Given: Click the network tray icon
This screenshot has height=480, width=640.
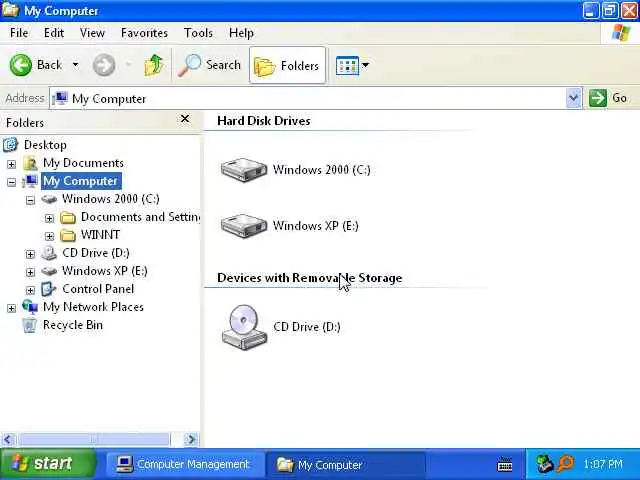Looking at the screenshot, I should tap(544, 464).
